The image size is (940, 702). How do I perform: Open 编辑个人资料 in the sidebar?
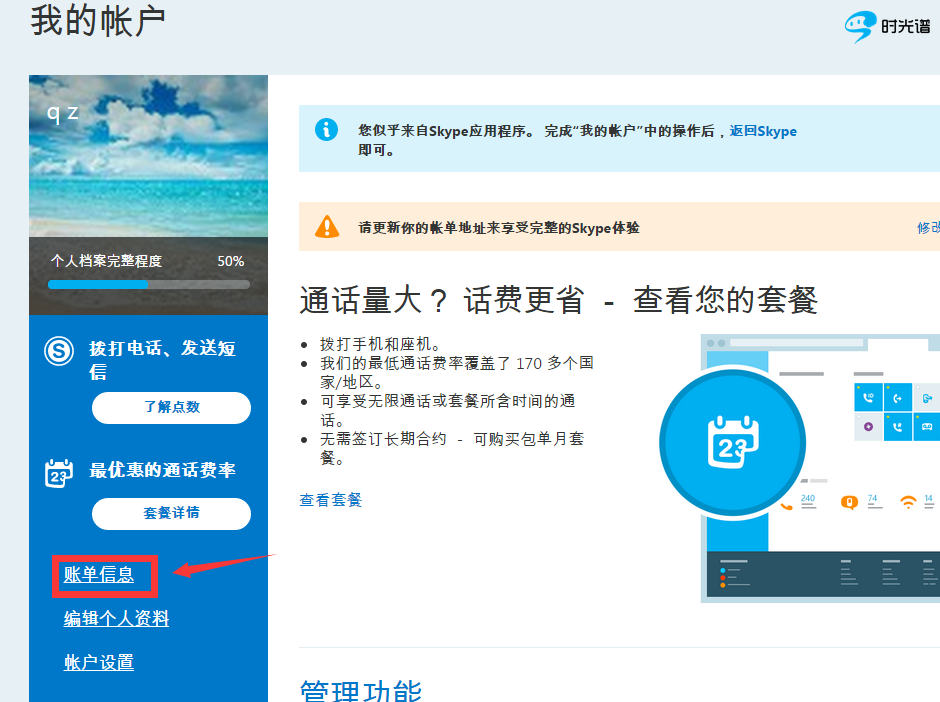tap(116, 619)
